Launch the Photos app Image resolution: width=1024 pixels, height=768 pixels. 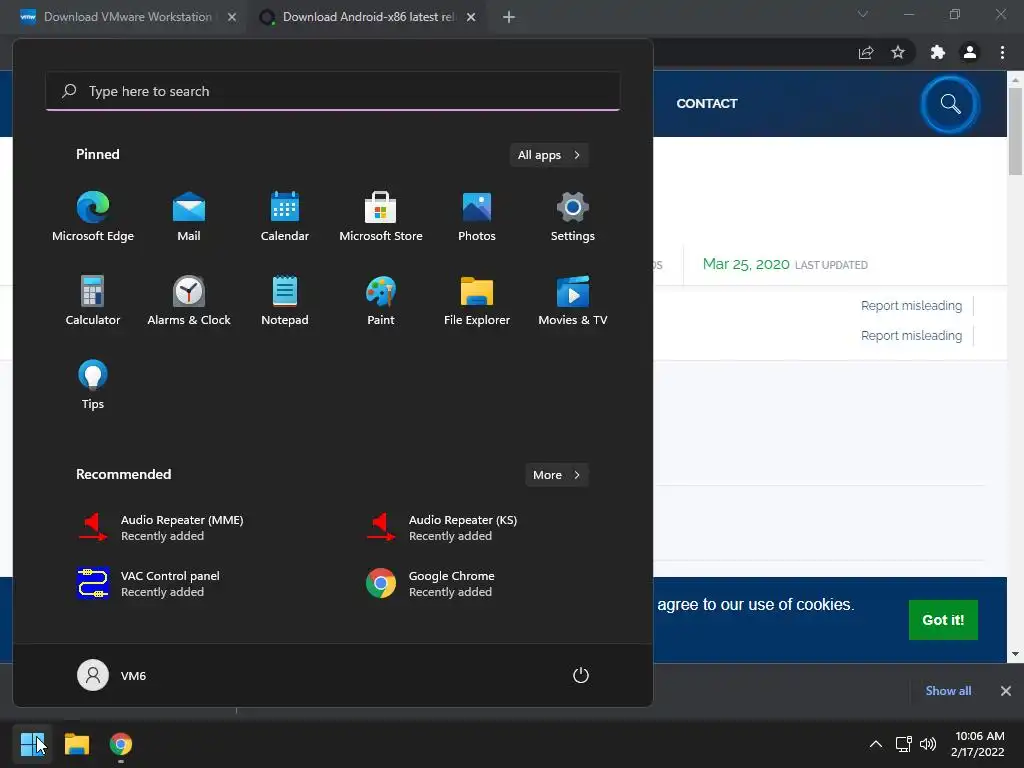point(477,217)
